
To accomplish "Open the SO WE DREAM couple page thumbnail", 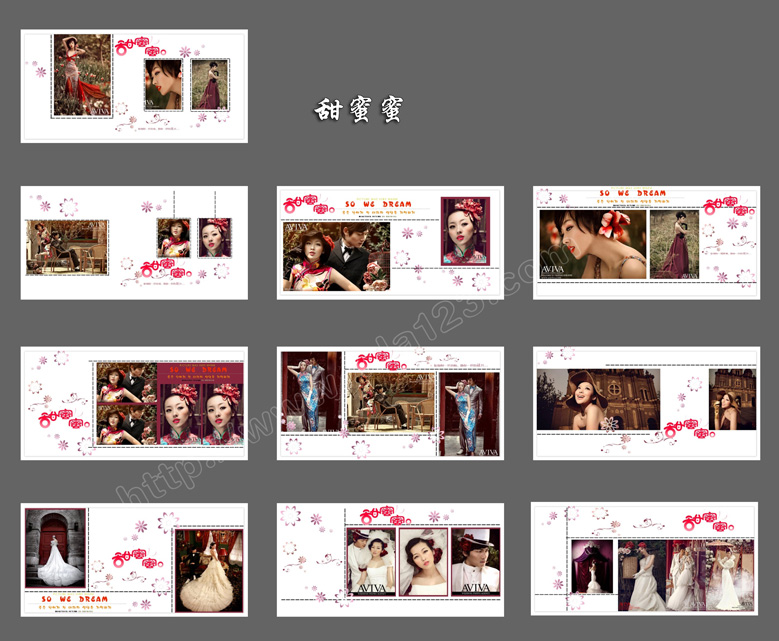I will pyautogui.click(x=390, y=243).
